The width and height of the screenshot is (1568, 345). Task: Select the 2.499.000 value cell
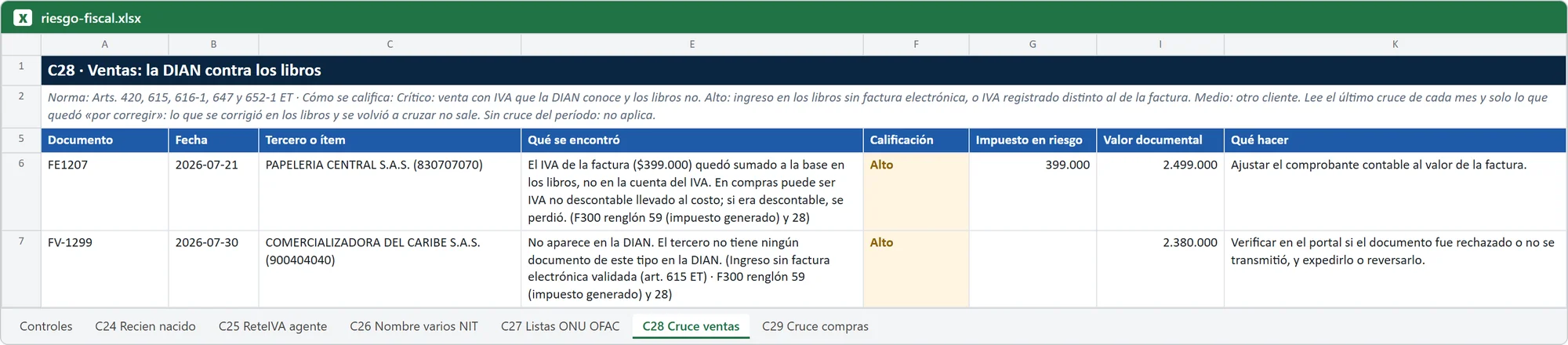coord(1160,191)
